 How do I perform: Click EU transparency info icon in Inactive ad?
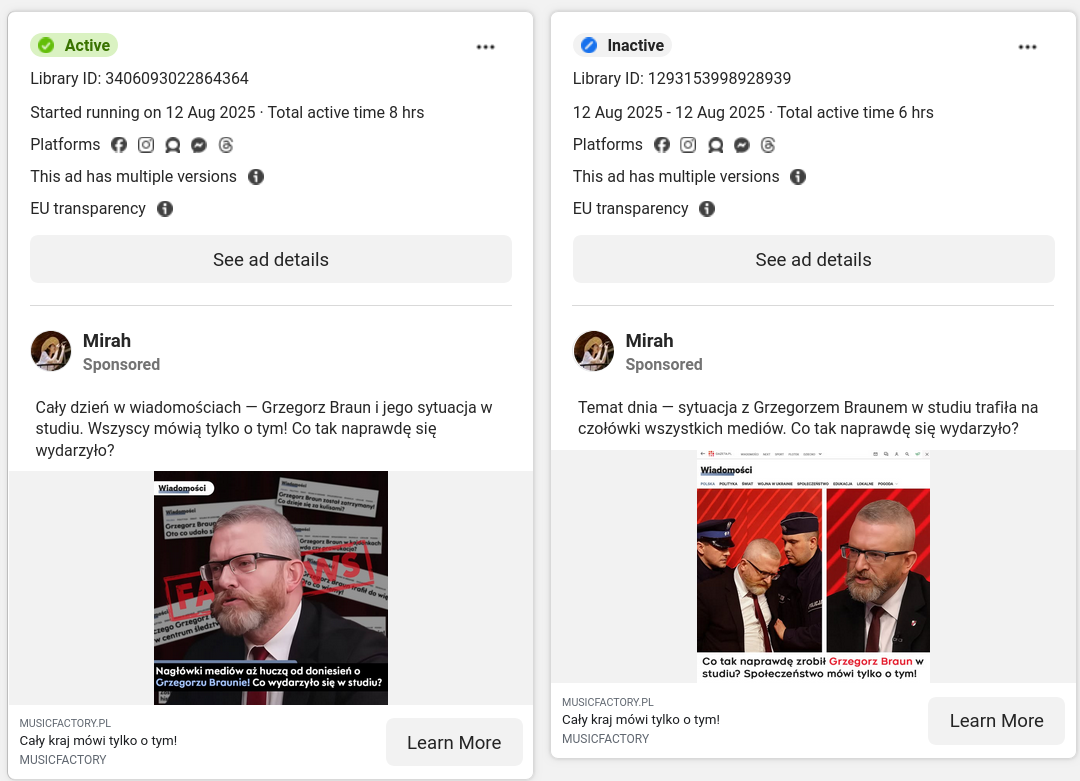707,209
